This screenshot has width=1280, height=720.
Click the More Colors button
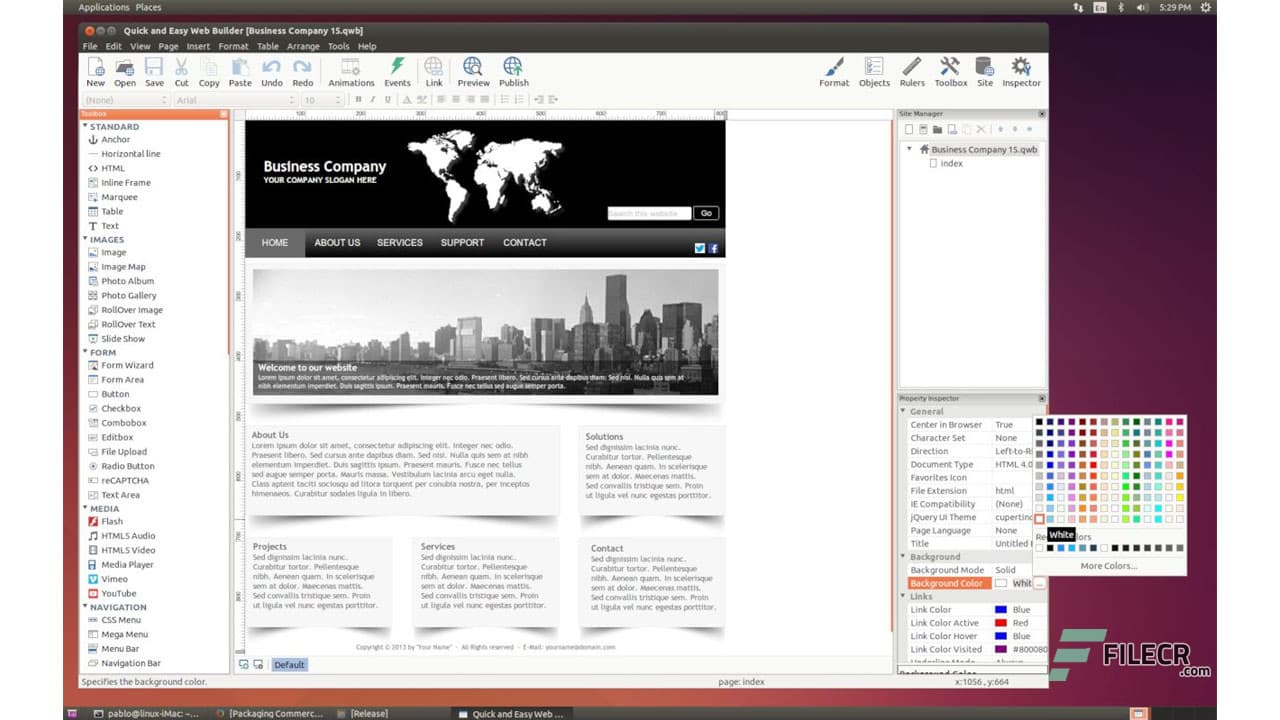[1110, 565]
